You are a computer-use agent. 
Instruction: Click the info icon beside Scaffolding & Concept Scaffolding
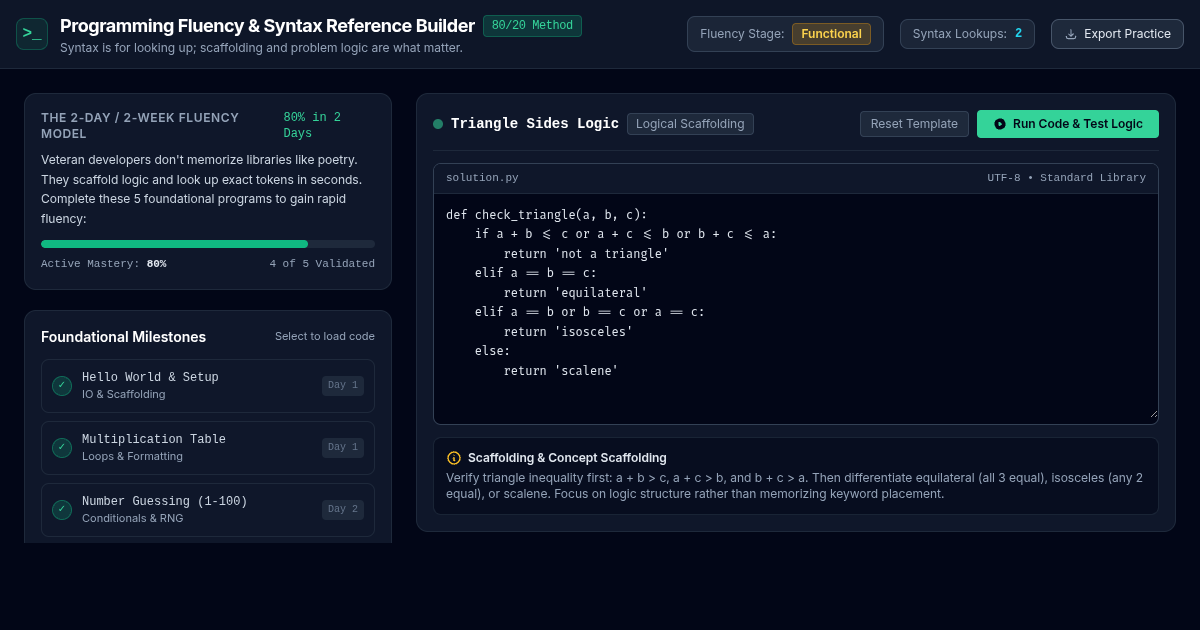[454, 458]
